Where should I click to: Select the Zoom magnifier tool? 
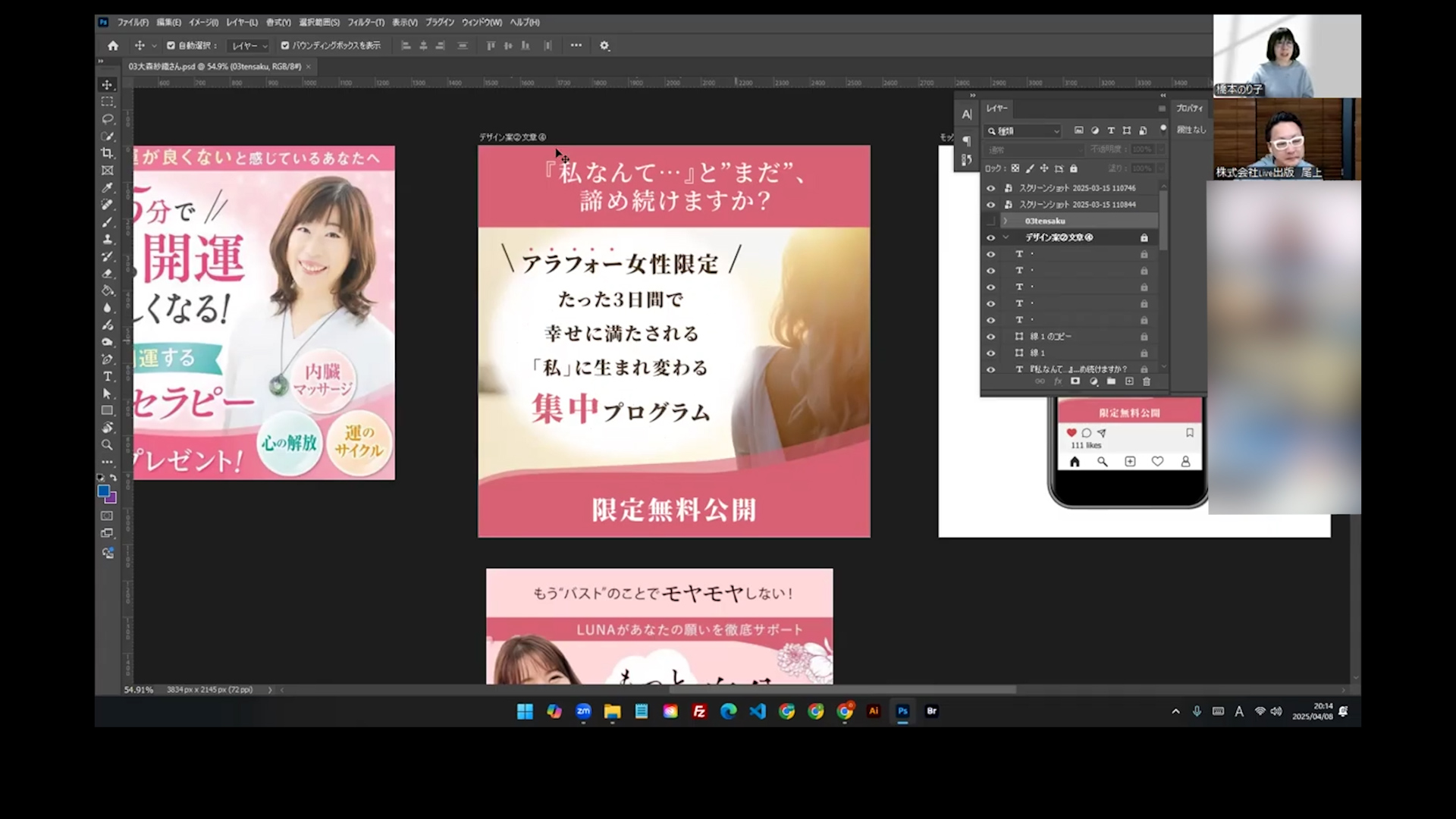(x=108, y=445)
